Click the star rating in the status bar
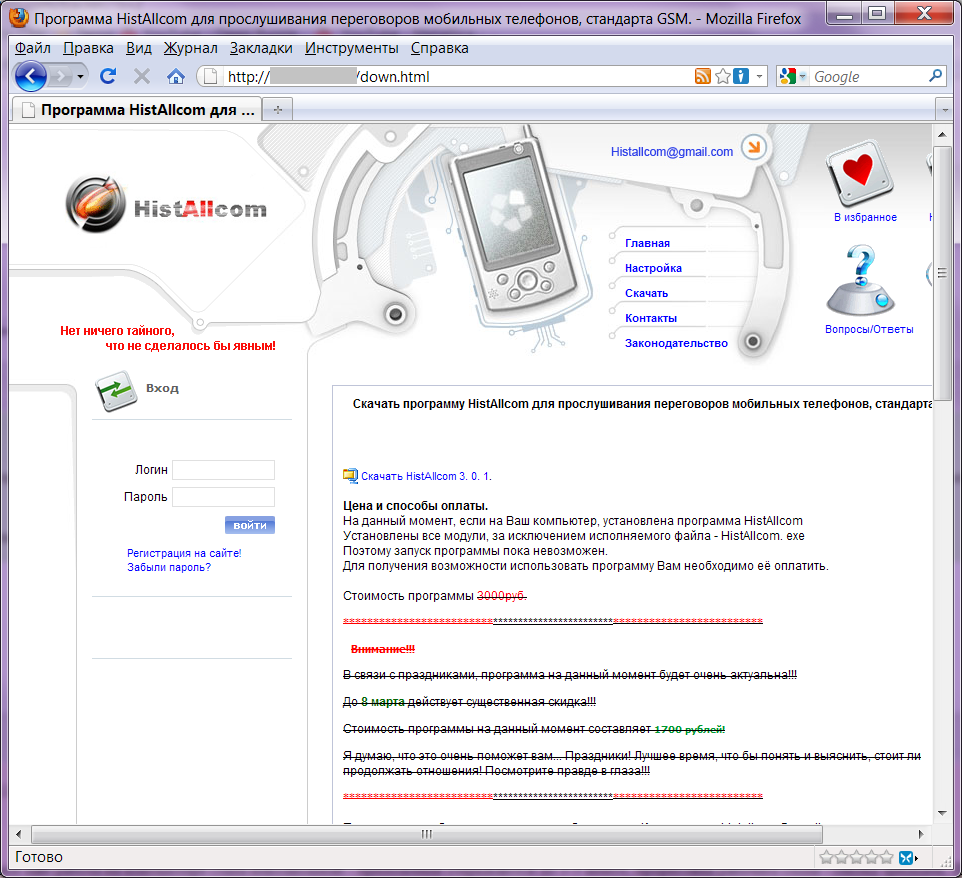Image resolution: width=962 pixels, height=878 pixels. (x=856, y=857)
